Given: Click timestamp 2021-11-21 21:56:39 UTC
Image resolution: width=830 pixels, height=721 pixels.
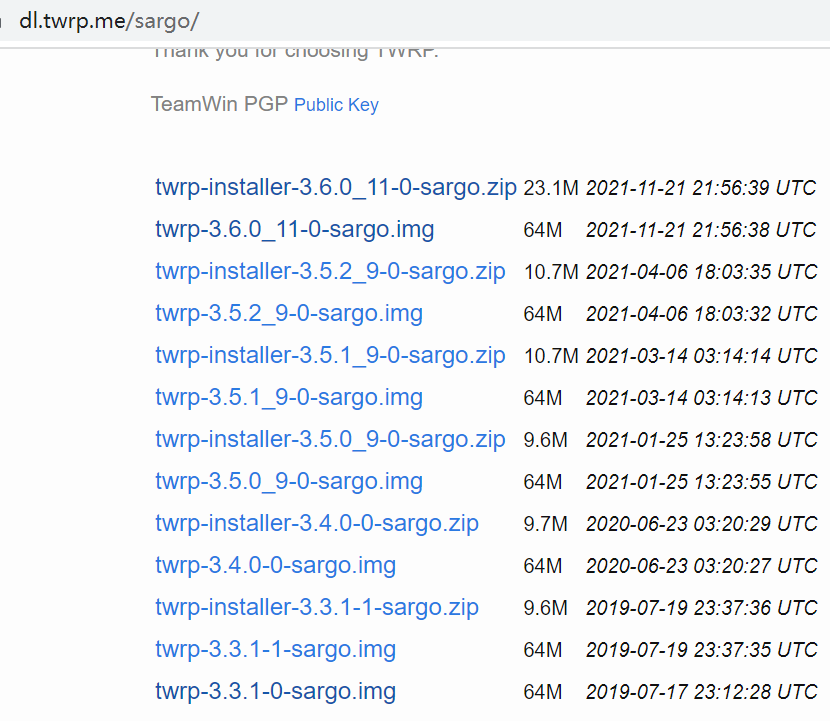Looking at the screenshot, I should pos(701,188).
